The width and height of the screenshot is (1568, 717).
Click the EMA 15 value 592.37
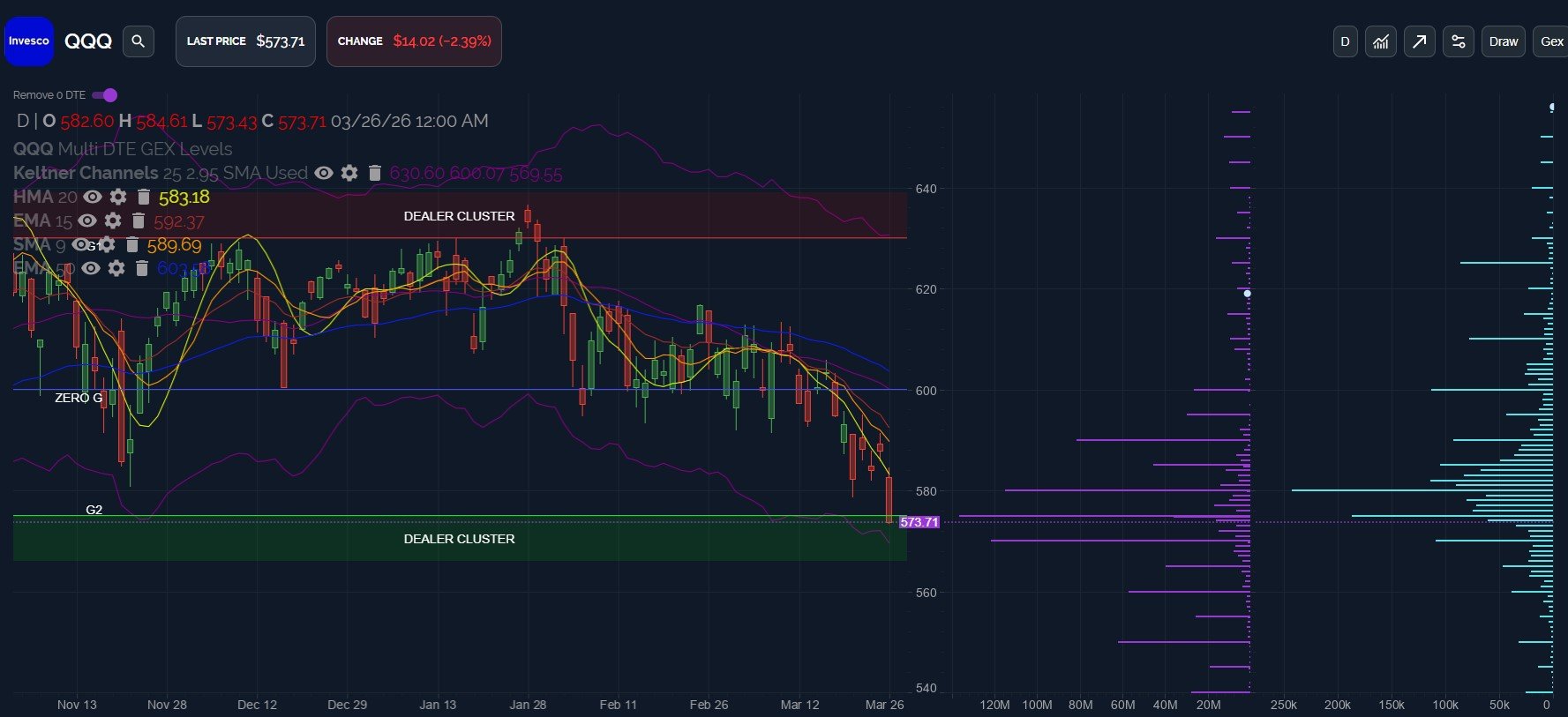[179, 221]
